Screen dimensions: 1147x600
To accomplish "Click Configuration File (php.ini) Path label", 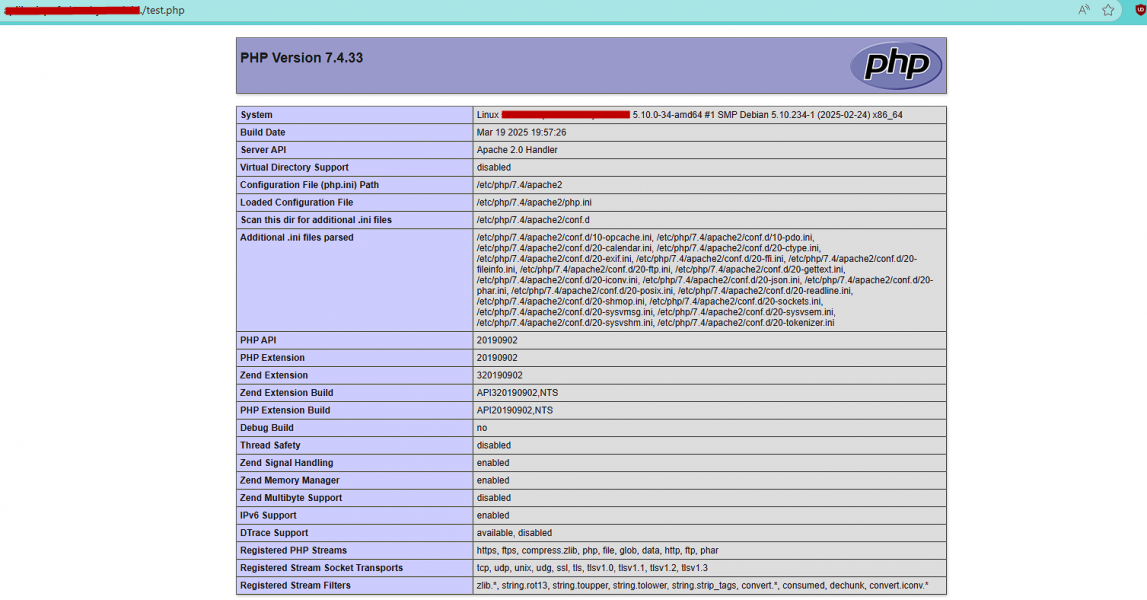I will click(309, 185).
